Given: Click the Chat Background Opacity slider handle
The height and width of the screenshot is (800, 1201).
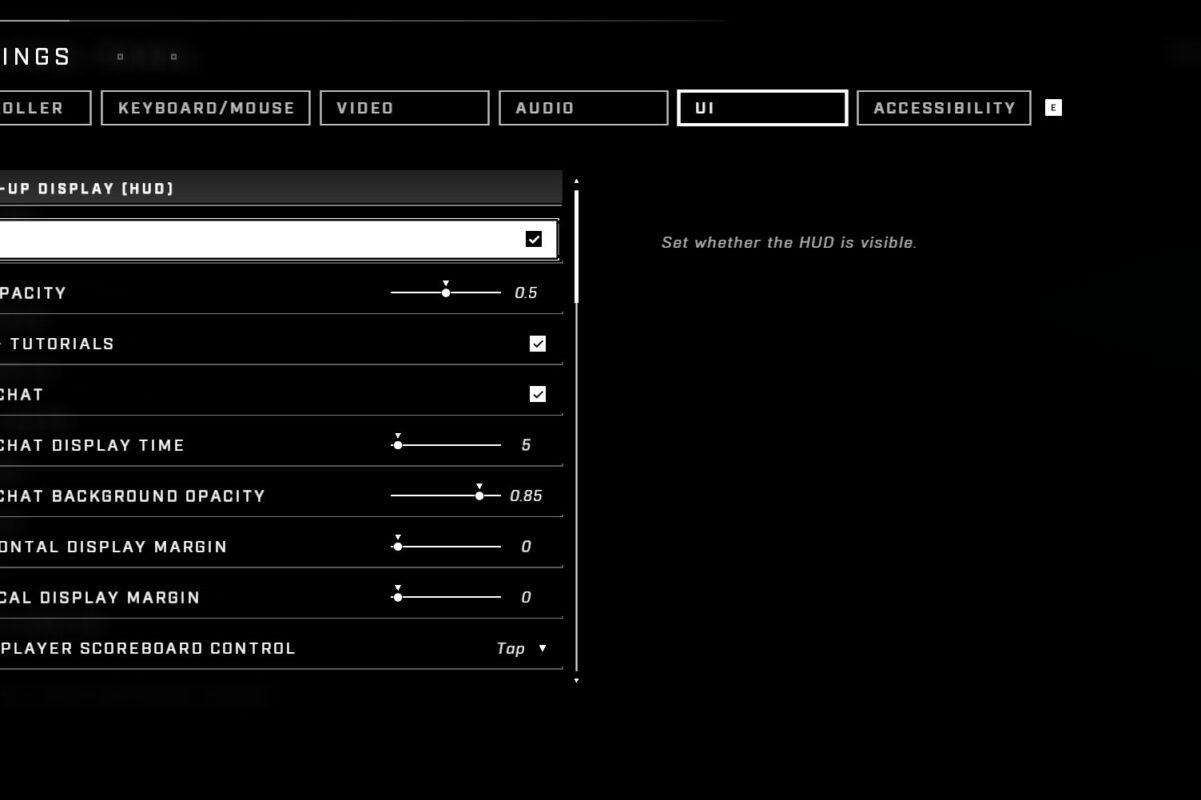Looking at the screenshot, I should click(x=480, y=496).
